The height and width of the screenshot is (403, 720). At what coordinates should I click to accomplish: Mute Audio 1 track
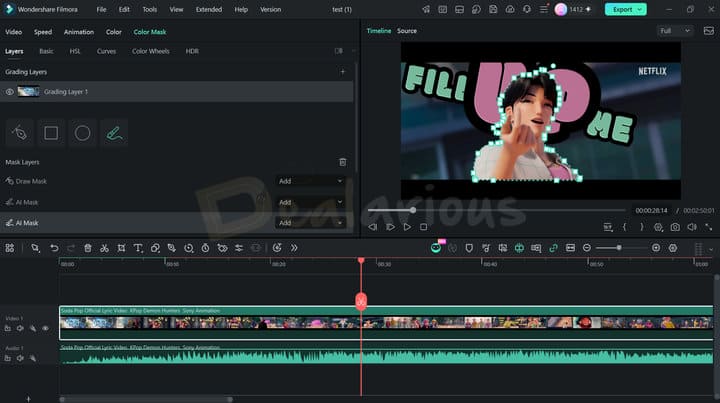coord(20,358)
